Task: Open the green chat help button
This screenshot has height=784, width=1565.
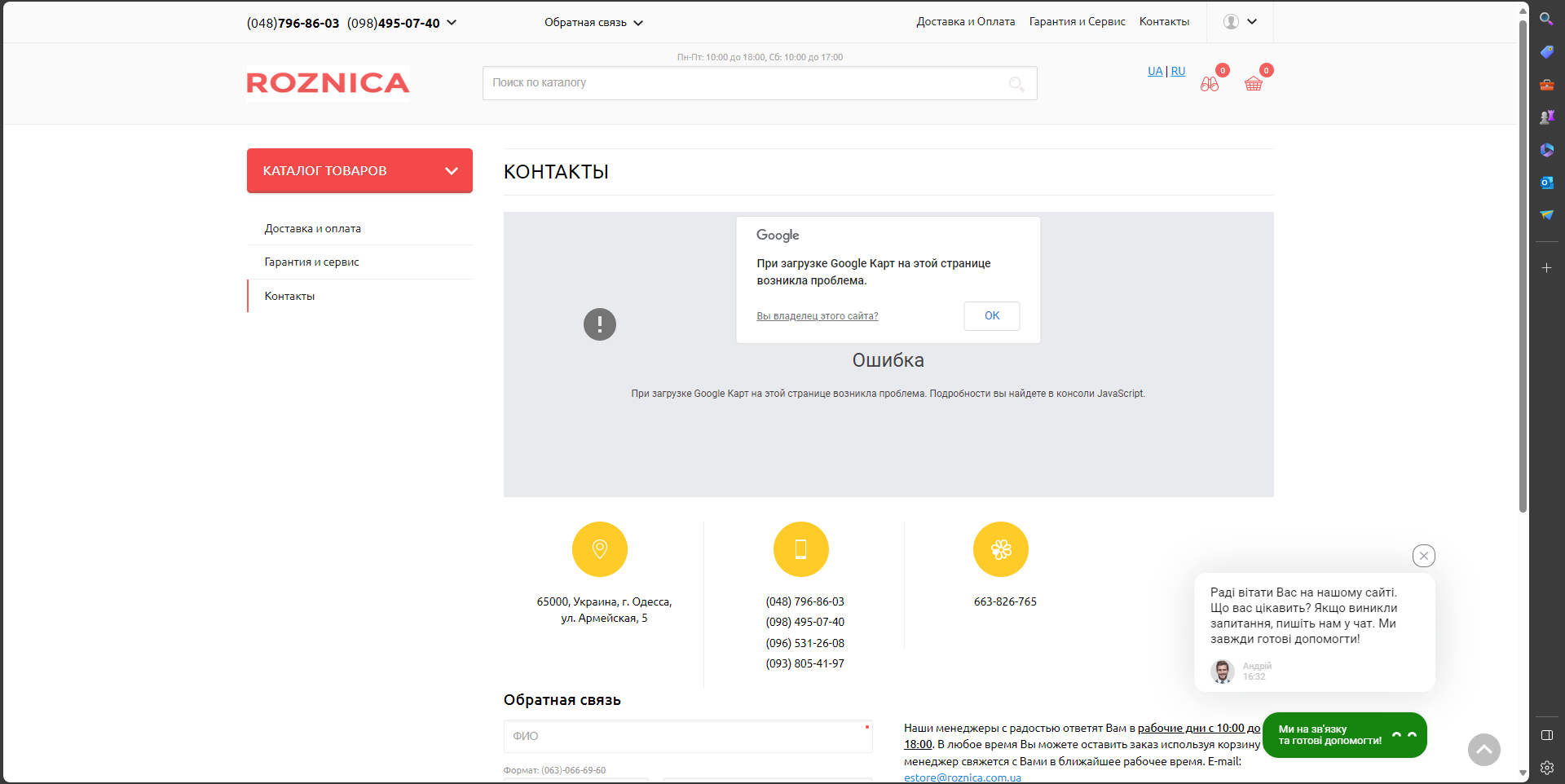Action: 1344,735
